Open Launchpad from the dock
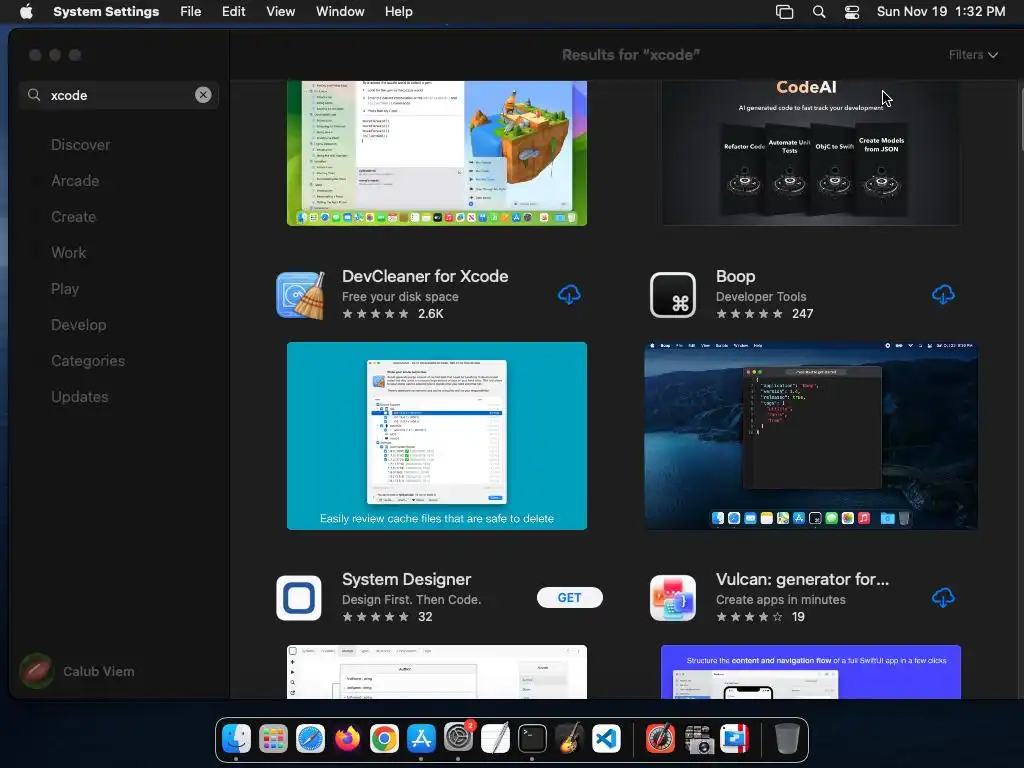This screenshot has height=768, width=1024. point(273,739)
